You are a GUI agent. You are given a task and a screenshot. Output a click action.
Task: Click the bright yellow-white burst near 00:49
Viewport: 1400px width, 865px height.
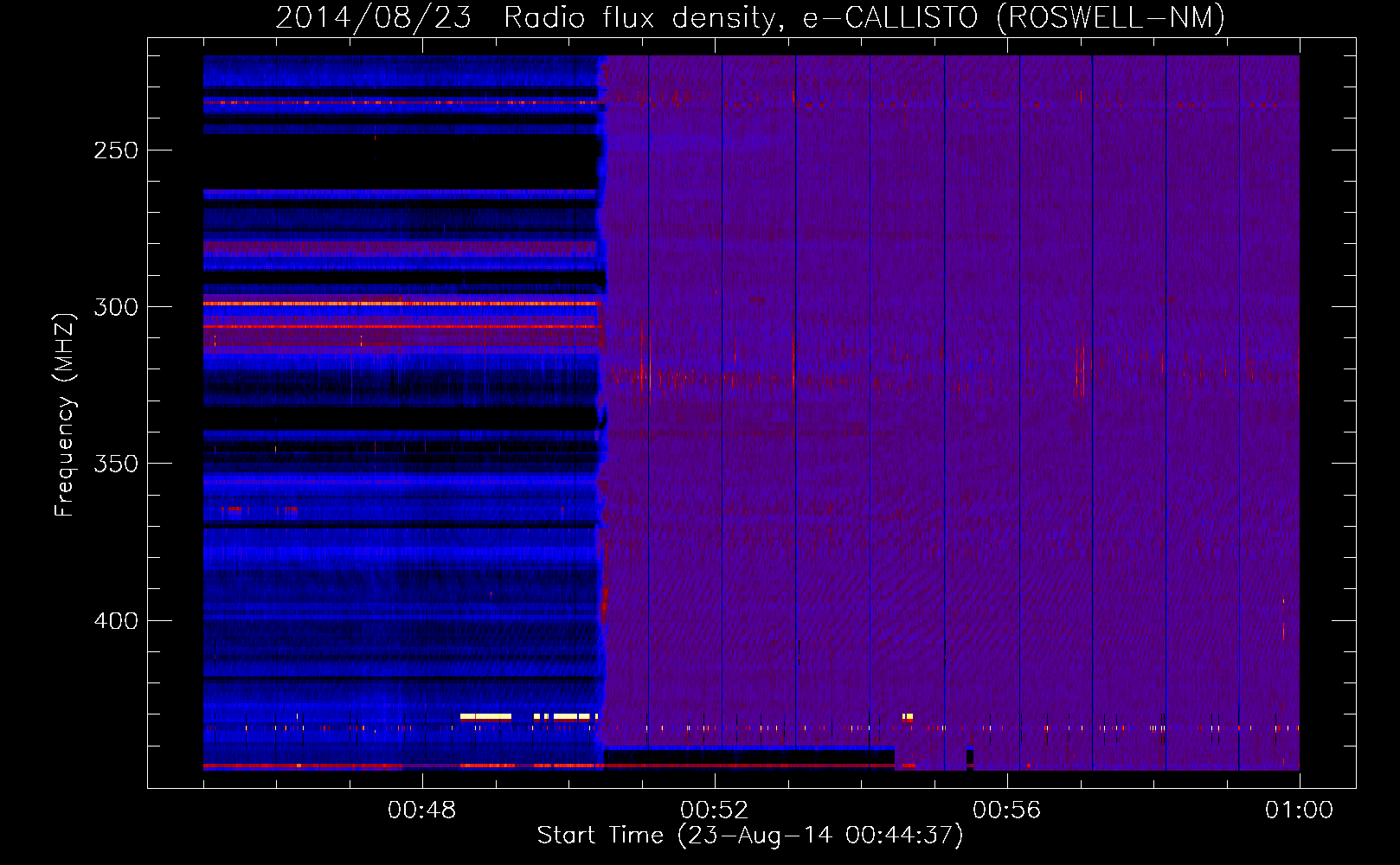click(485, 716)
